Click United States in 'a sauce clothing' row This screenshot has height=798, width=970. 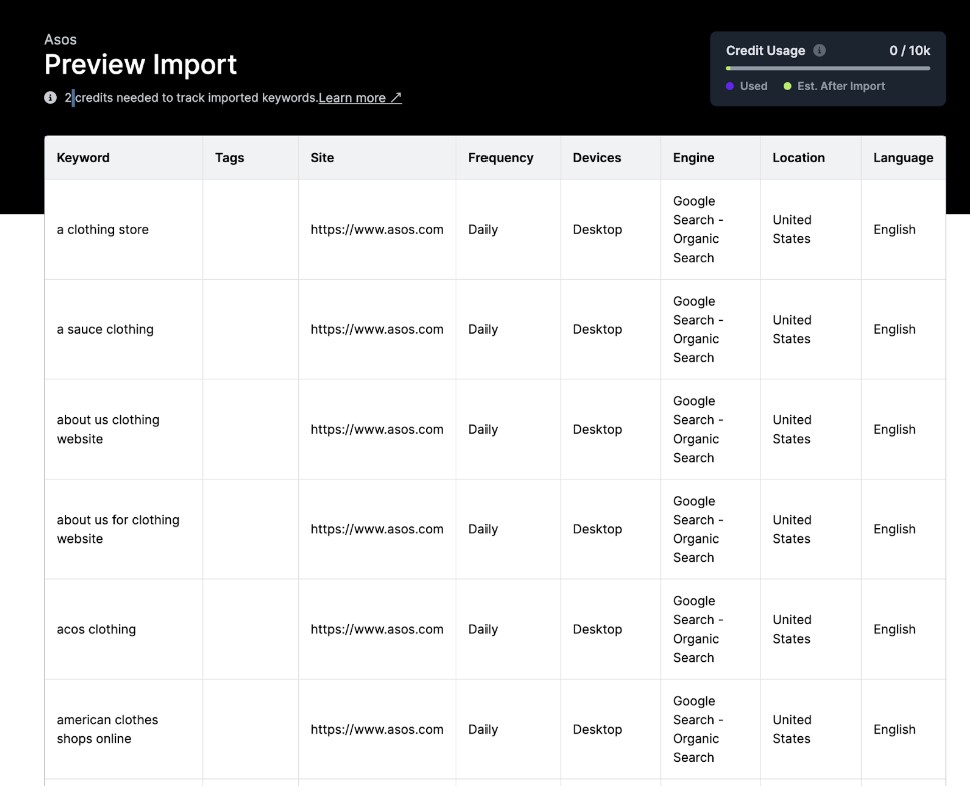coord(792,329)
